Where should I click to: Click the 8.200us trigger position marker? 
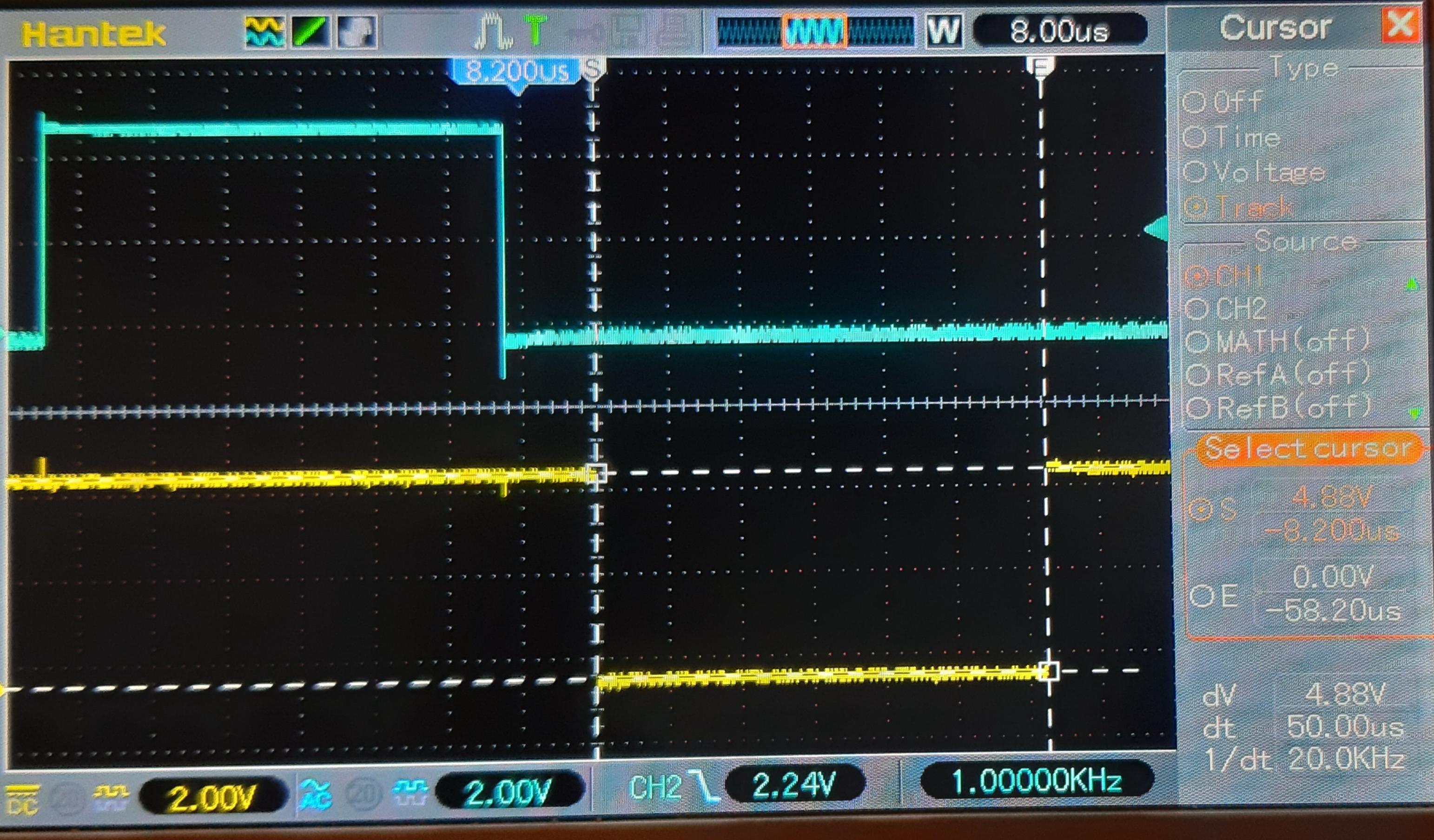click(517, 72)
